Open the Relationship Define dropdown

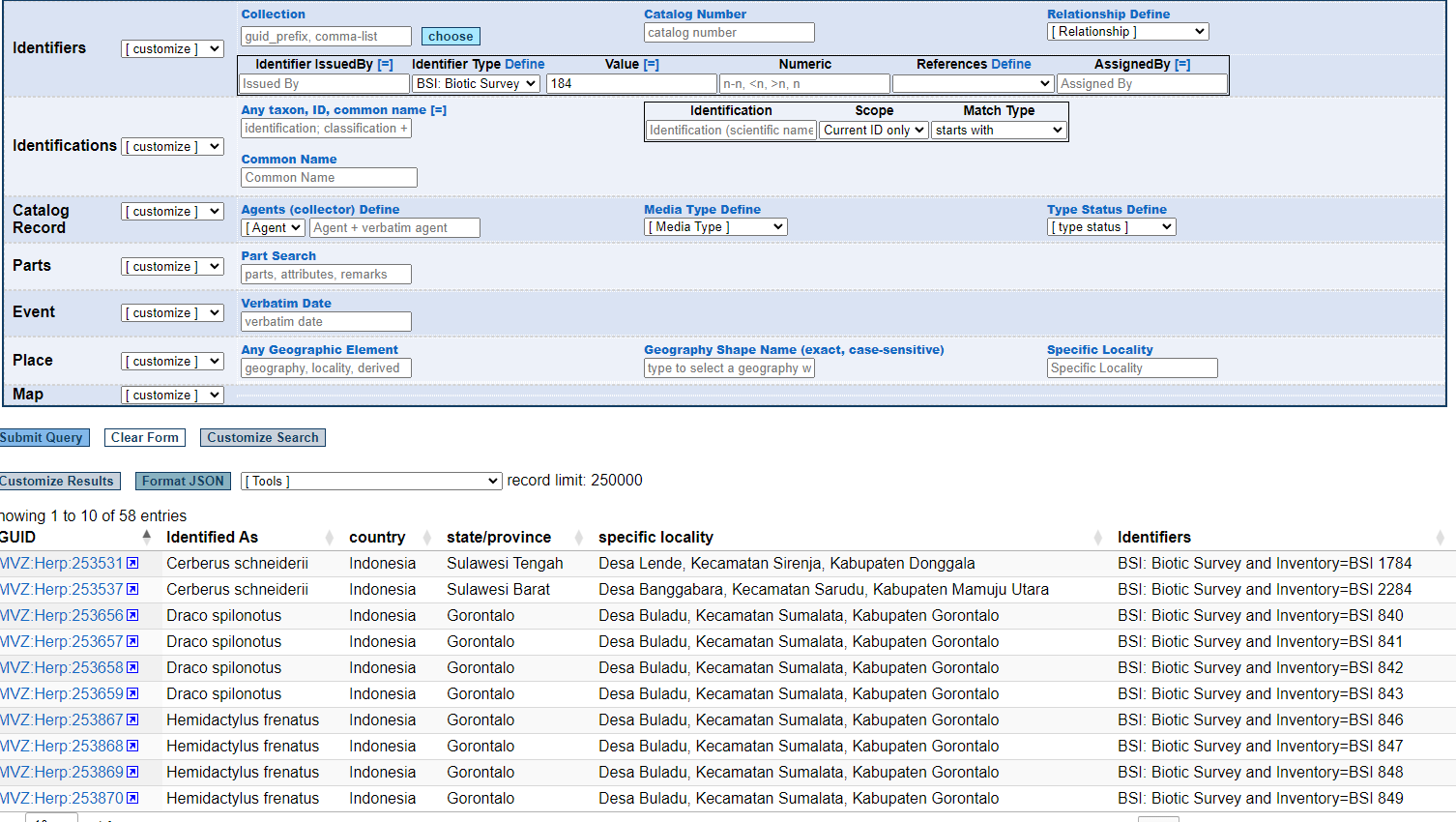pos(1127,31)
